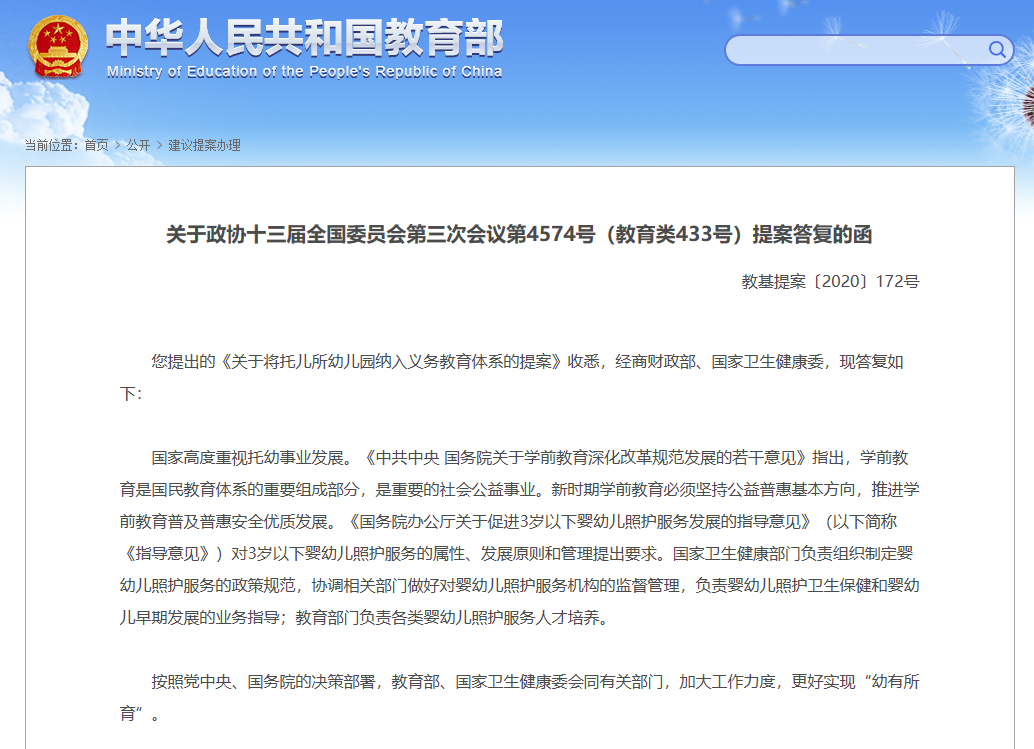The image size is (1034, 749).
Task: Click the 中华人民共和国教育部 site title
Action: pyautogui.click(x=305, y=37)
